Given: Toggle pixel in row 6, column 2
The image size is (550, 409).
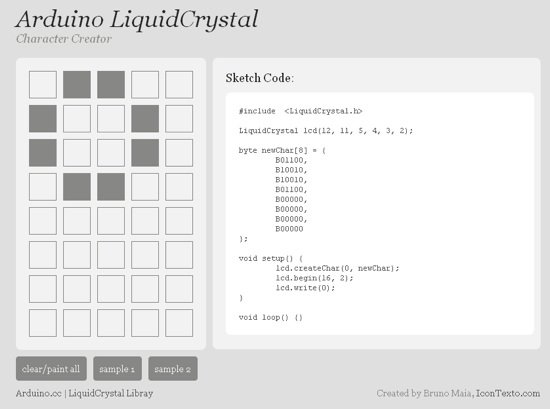Looking at the screenshot, I should tap(77, 255).
